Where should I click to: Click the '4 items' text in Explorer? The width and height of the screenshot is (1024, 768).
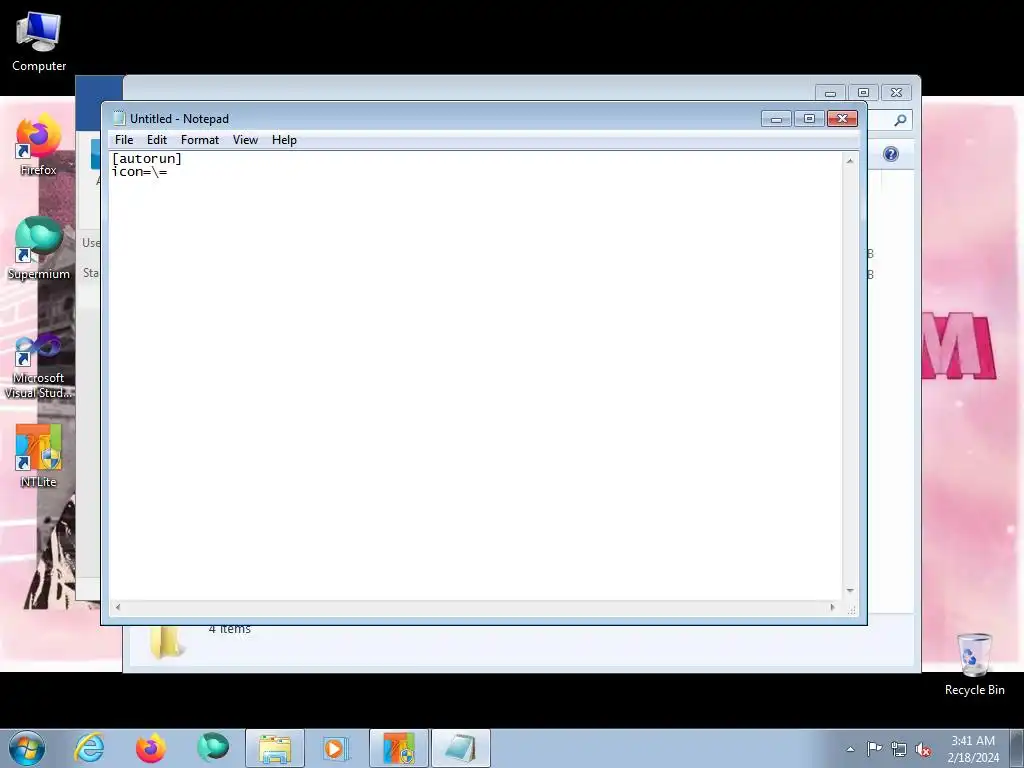[229, 630]
